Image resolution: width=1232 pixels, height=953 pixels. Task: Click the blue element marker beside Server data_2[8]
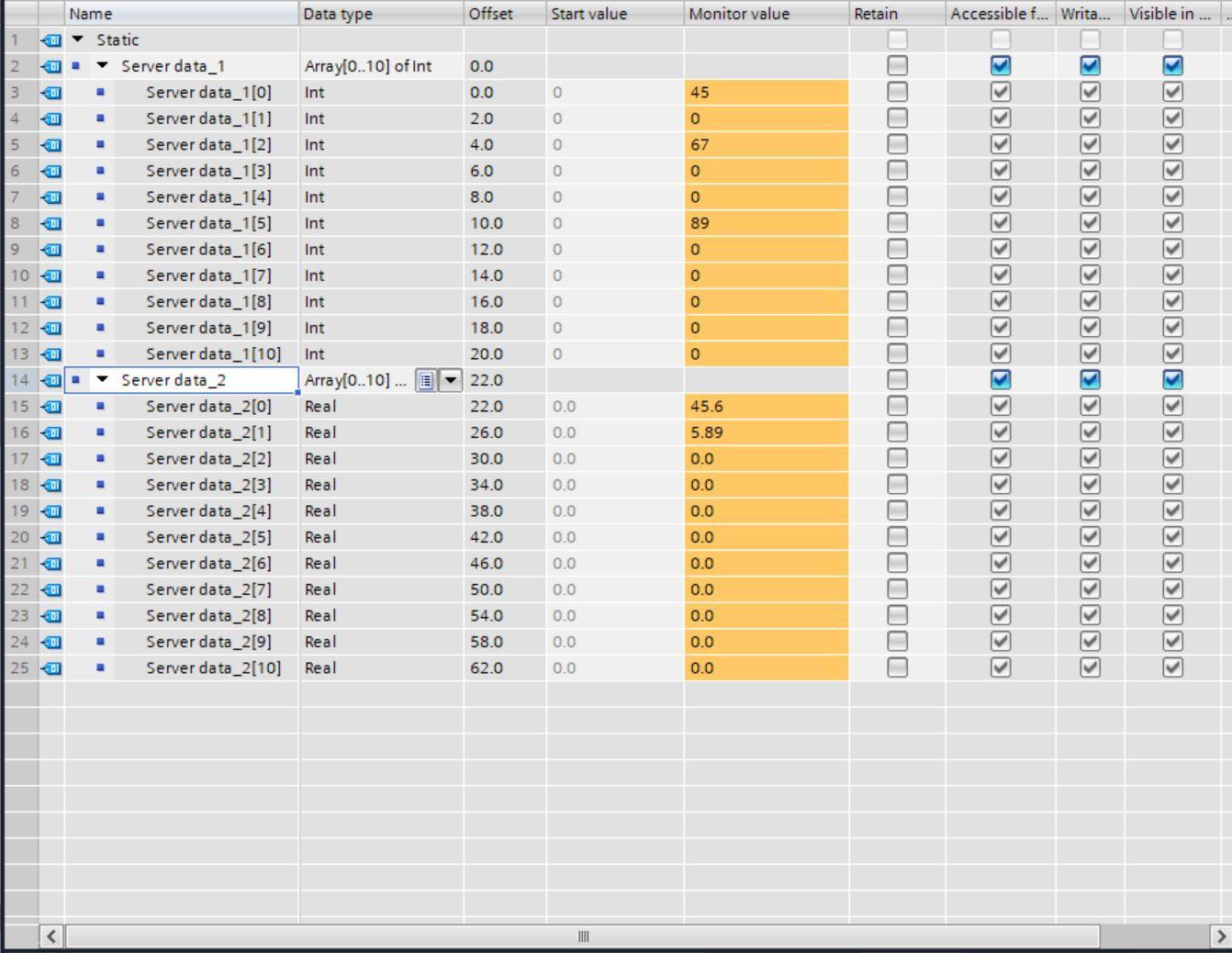pos(100,615)
